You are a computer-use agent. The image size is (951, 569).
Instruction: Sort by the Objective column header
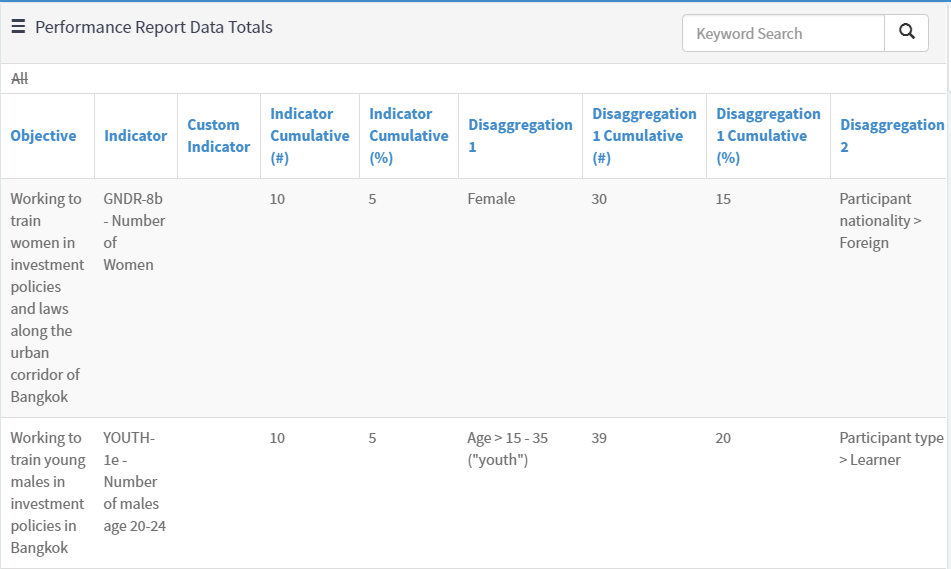click(43, 136)
